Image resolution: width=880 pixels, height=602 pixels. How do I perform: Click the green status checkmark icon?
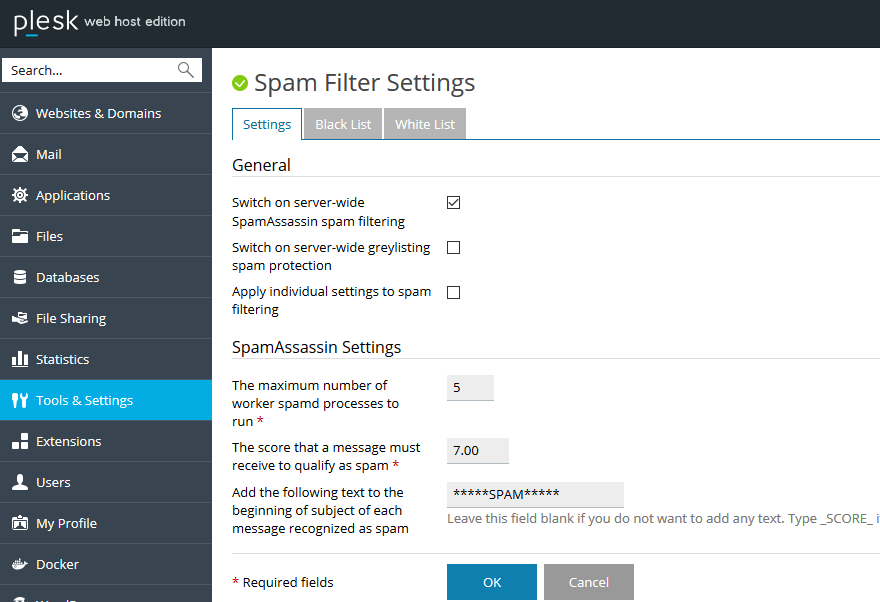pos(240,83)
